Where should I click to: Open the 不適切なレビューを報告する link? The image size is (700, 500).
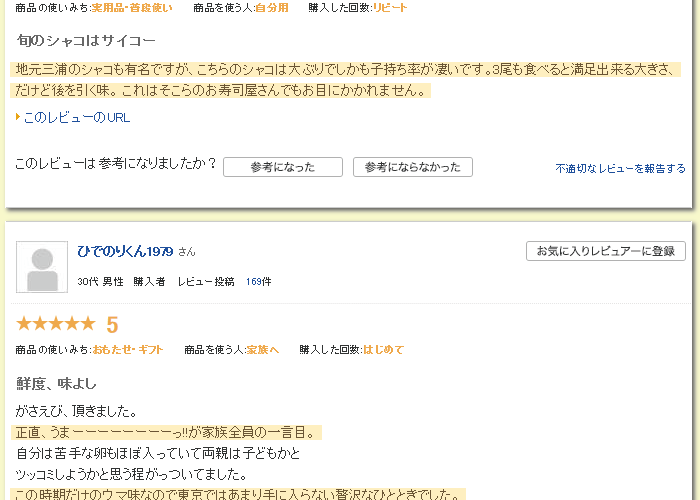pyautogui.click(x=620, y=168)
